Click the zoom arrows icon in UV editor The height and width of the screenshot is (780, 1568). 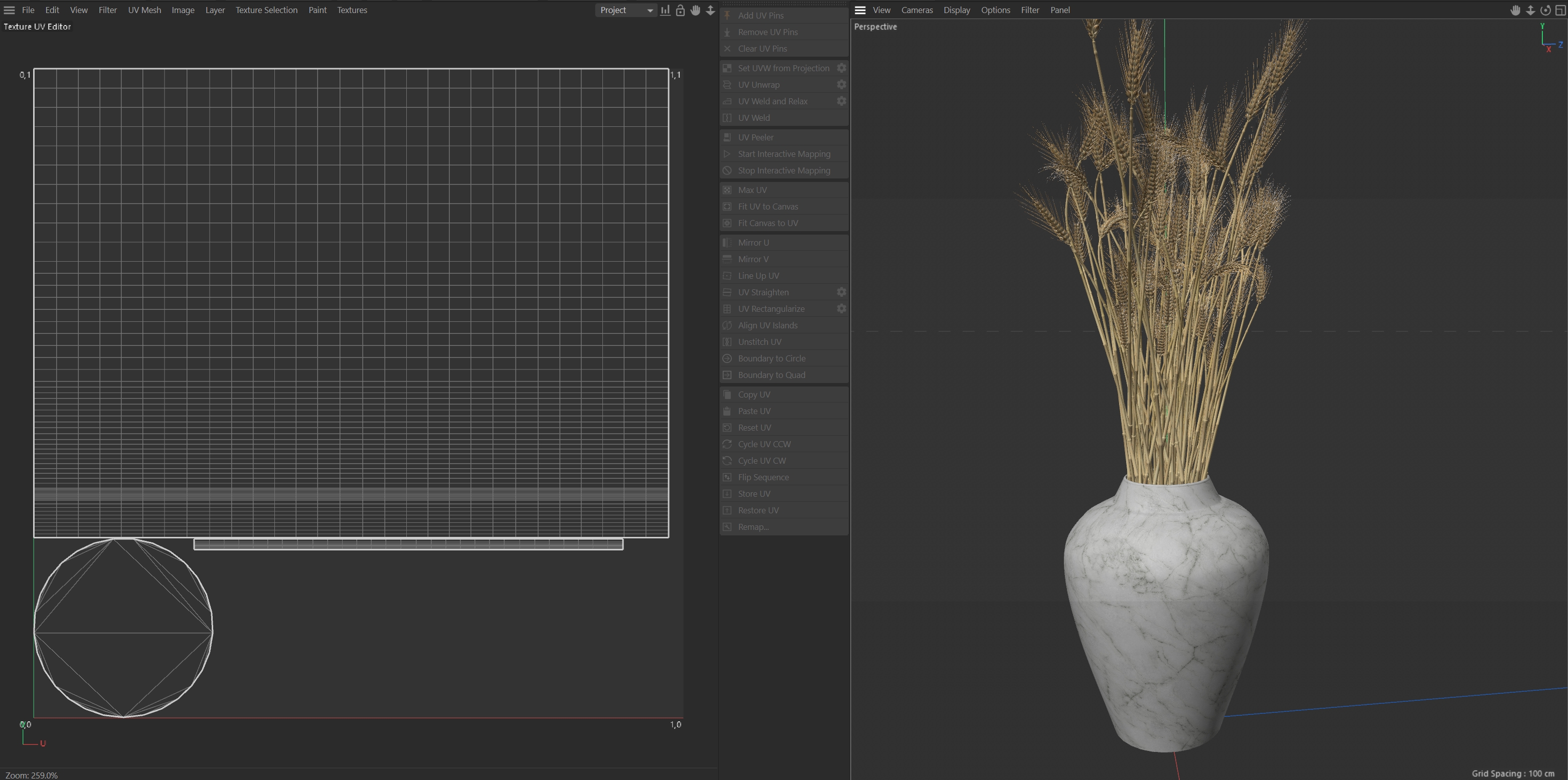(x=710, y=11)
